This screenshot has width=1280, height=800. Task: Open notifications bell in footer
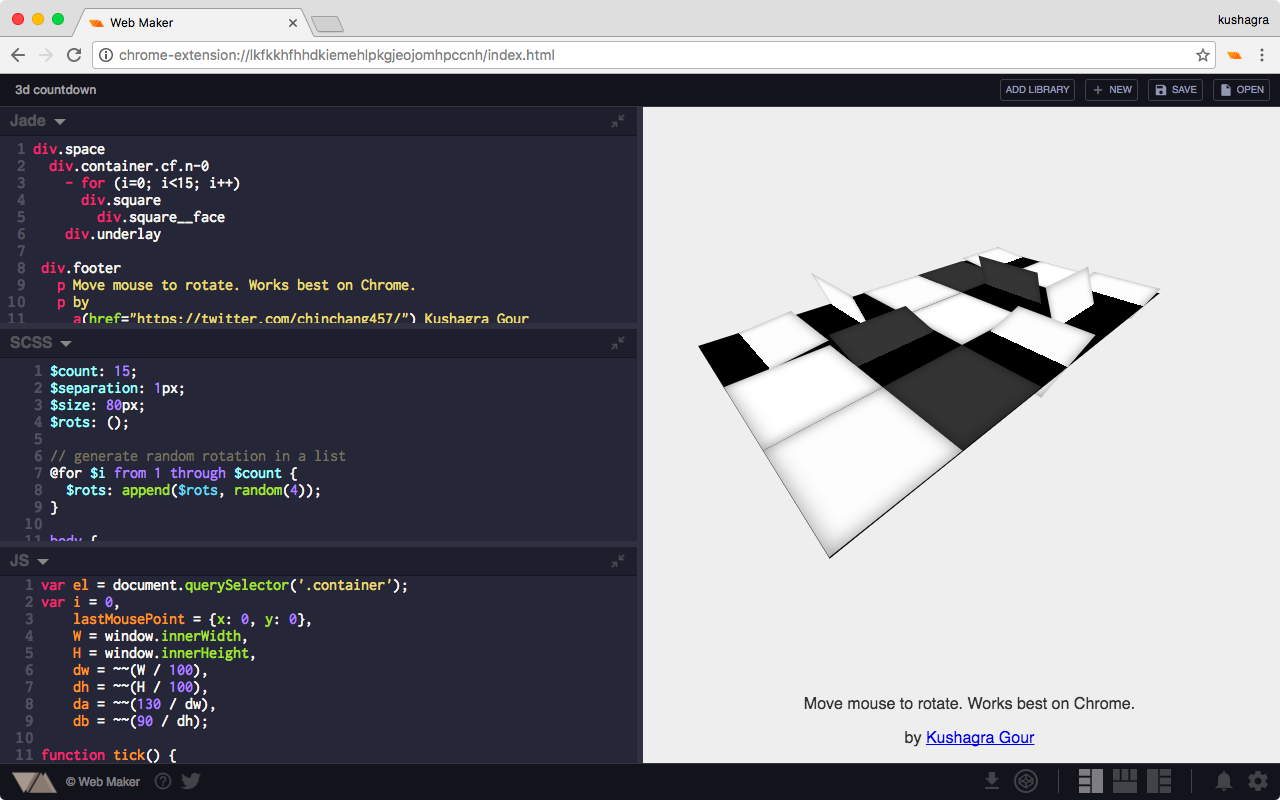(x=1224, y=781)
